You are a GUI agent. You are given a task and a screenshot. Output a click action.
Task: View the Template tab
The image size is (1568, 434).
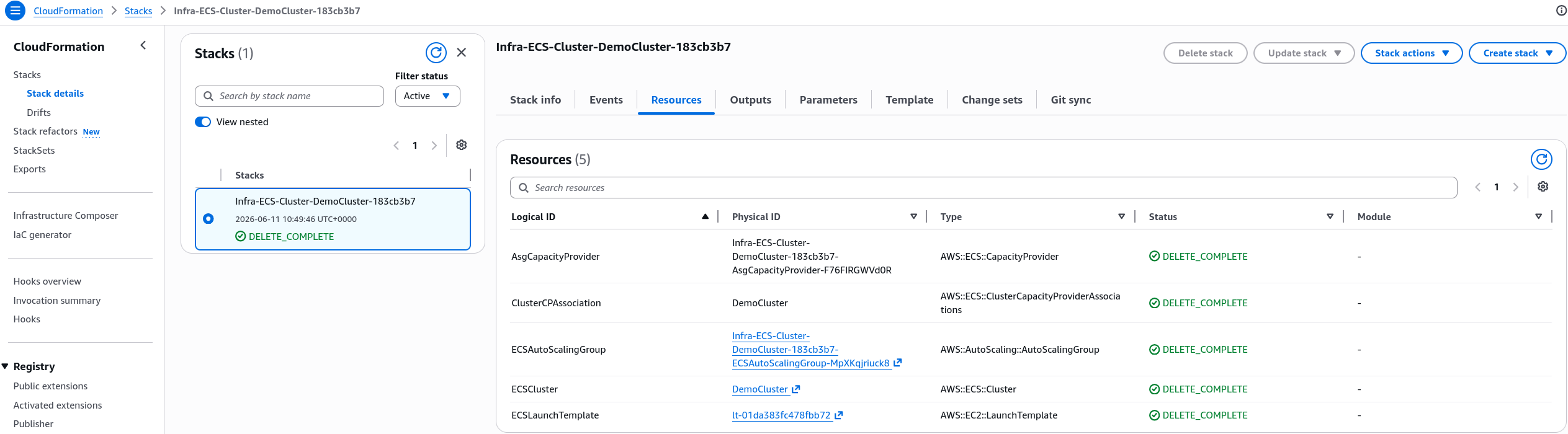[910, 100]
